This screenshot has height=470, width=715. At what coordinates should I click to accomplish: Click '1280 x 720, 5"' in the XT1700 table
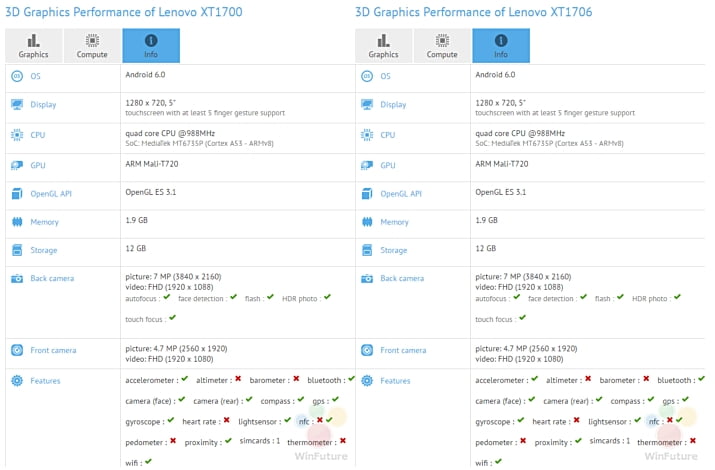150,103
